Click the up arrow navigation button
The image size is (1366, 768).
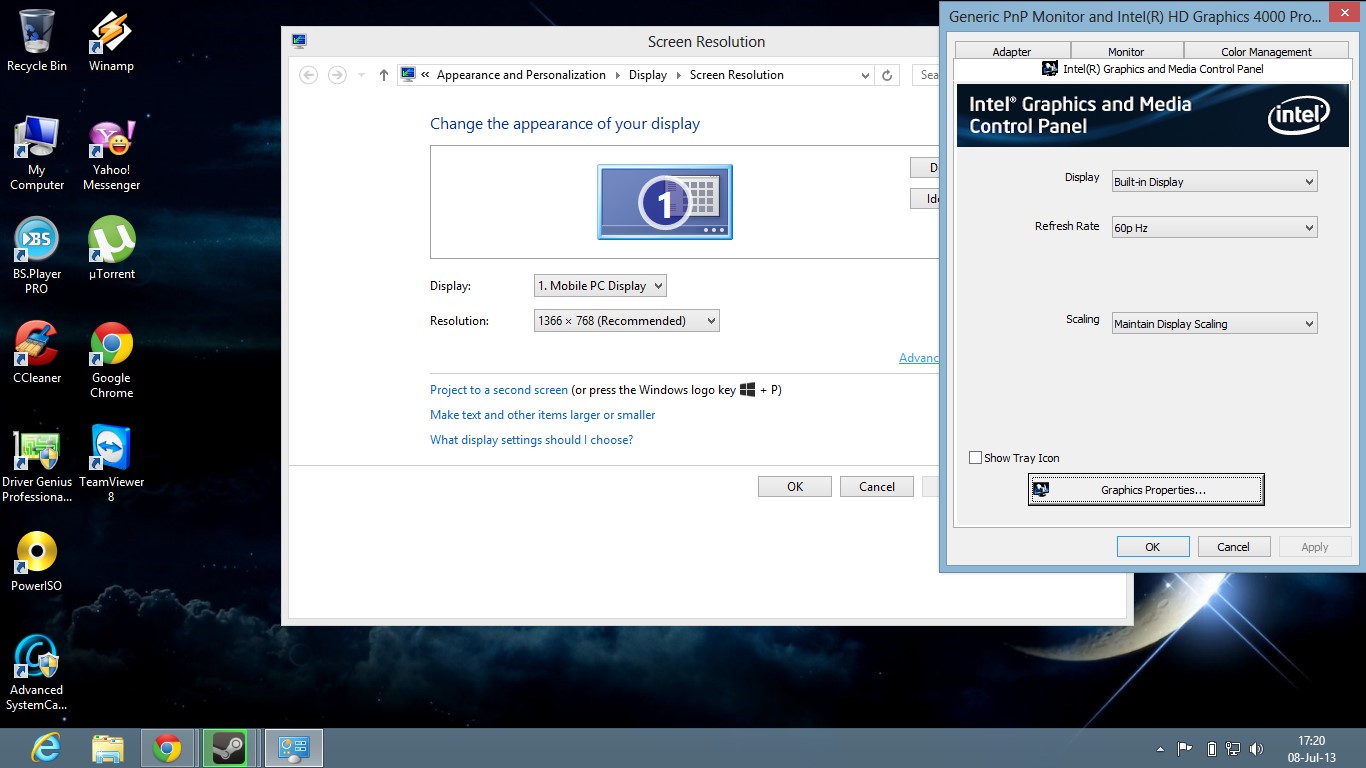(384, 75)
